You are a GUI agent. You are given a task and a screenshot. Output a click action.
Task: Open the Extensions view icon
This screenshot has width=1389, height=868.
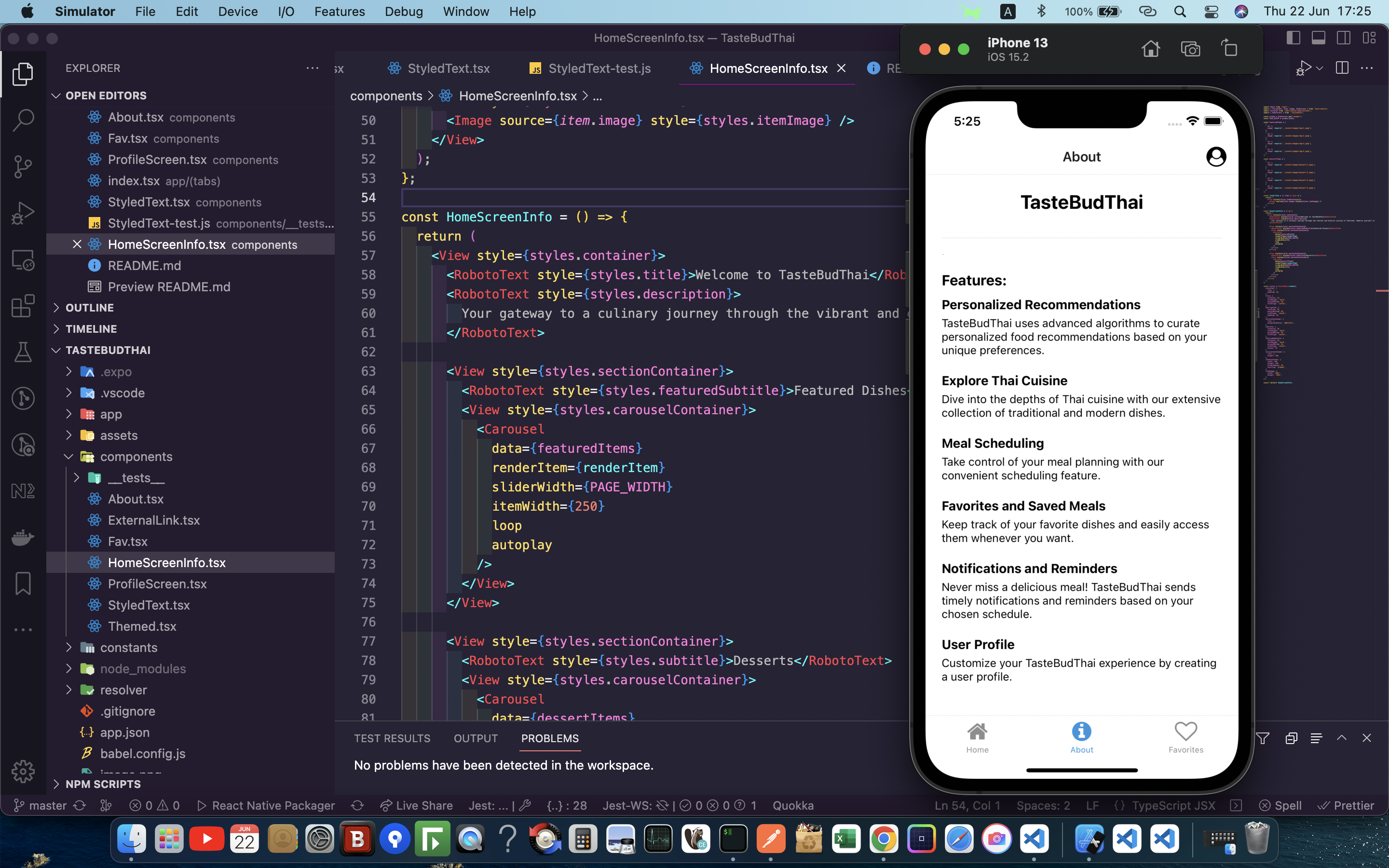(23, 306)
